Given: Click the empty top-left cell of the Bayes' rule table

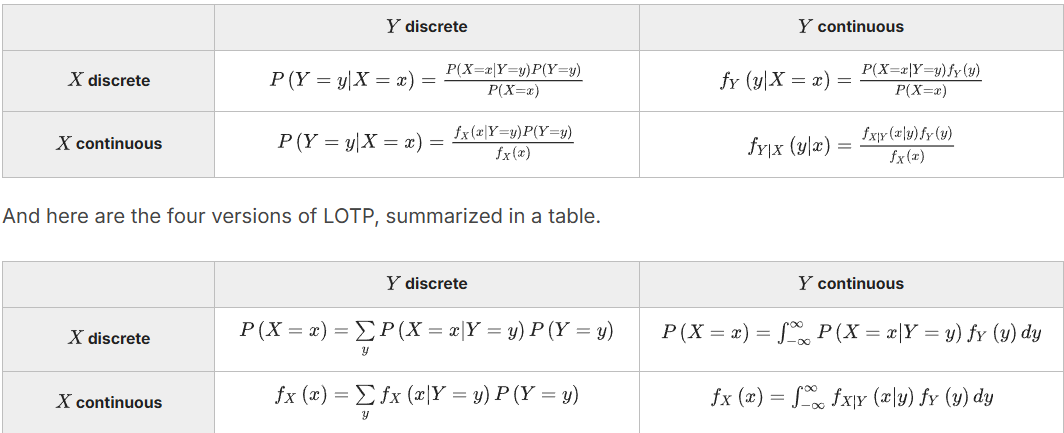Looking at the screenshot, I should pyautogui.click(x=108, y=27).
